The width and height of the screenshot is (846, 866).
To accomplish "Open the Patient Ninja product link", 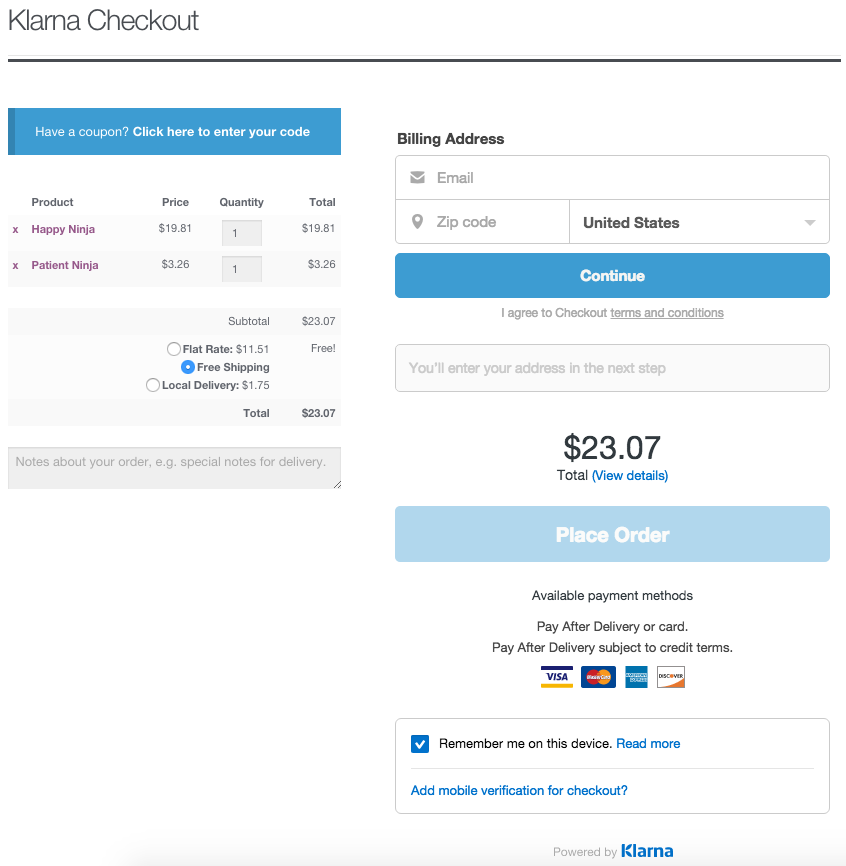I will point(65,265).
